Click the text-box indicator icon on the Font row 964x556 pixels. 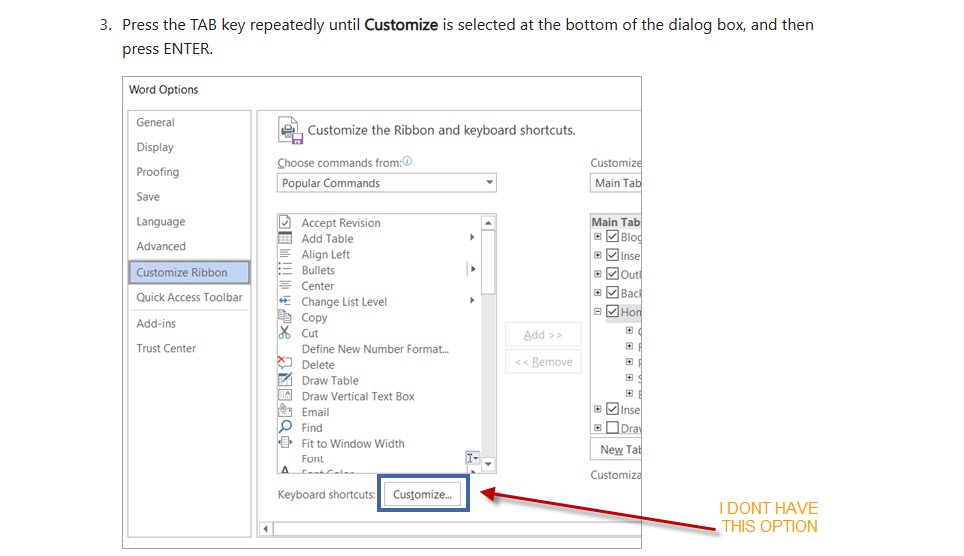(472, 458)
